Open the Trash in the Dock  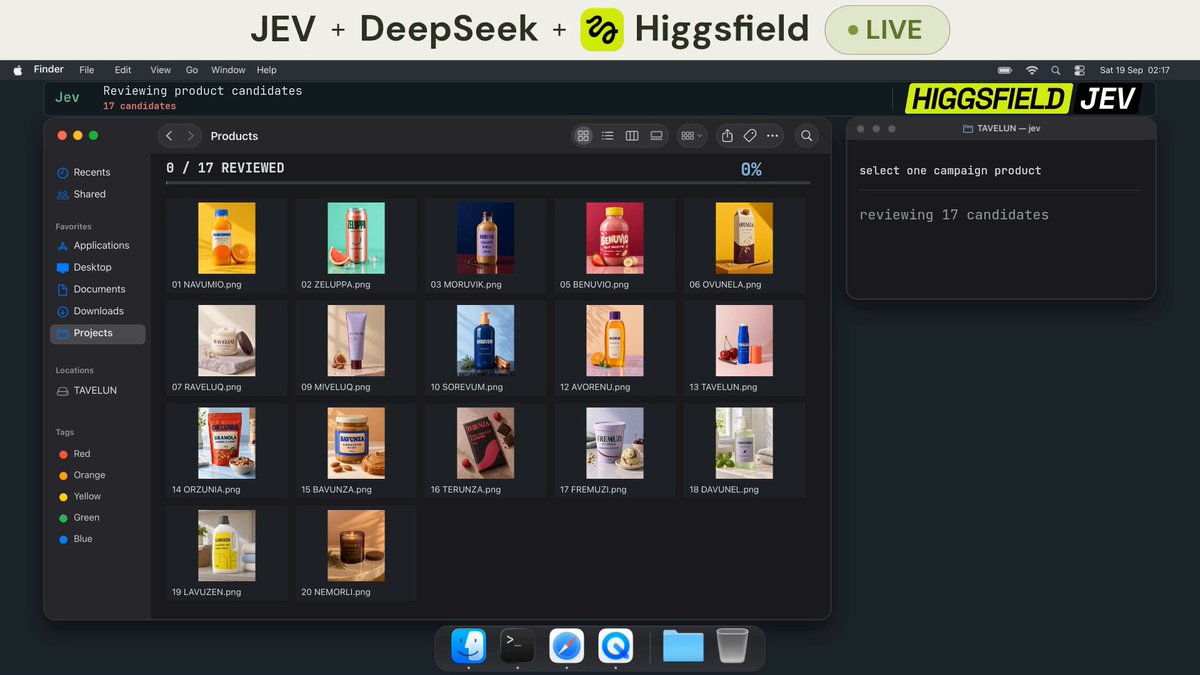click(732, 646)
